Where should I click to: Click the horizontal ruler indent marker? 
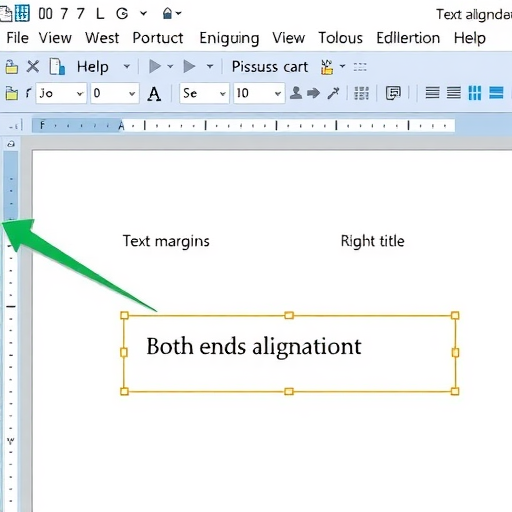121,126
